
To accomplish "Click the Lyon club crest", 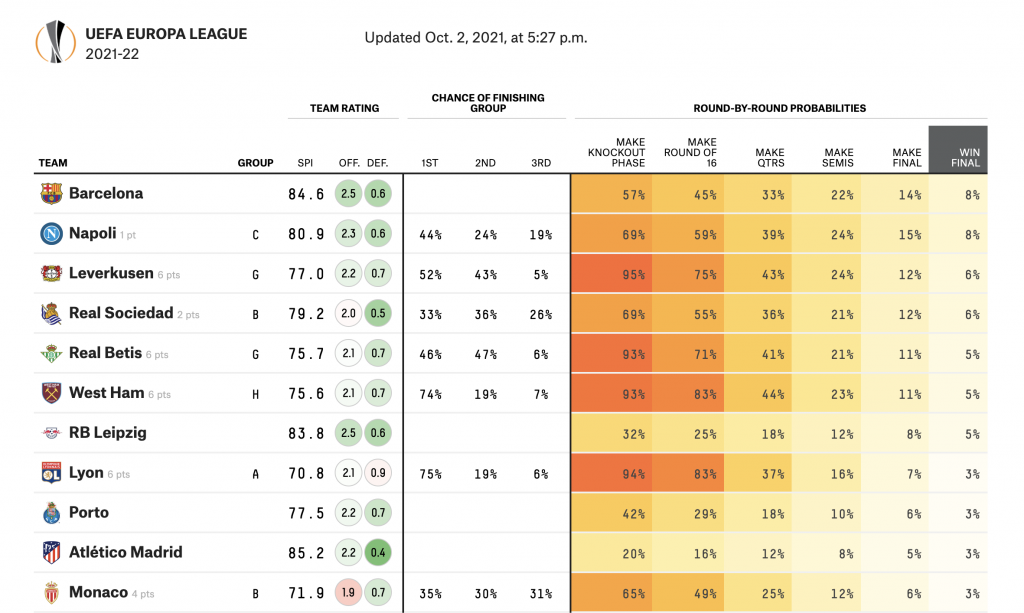I will [51, 473].
